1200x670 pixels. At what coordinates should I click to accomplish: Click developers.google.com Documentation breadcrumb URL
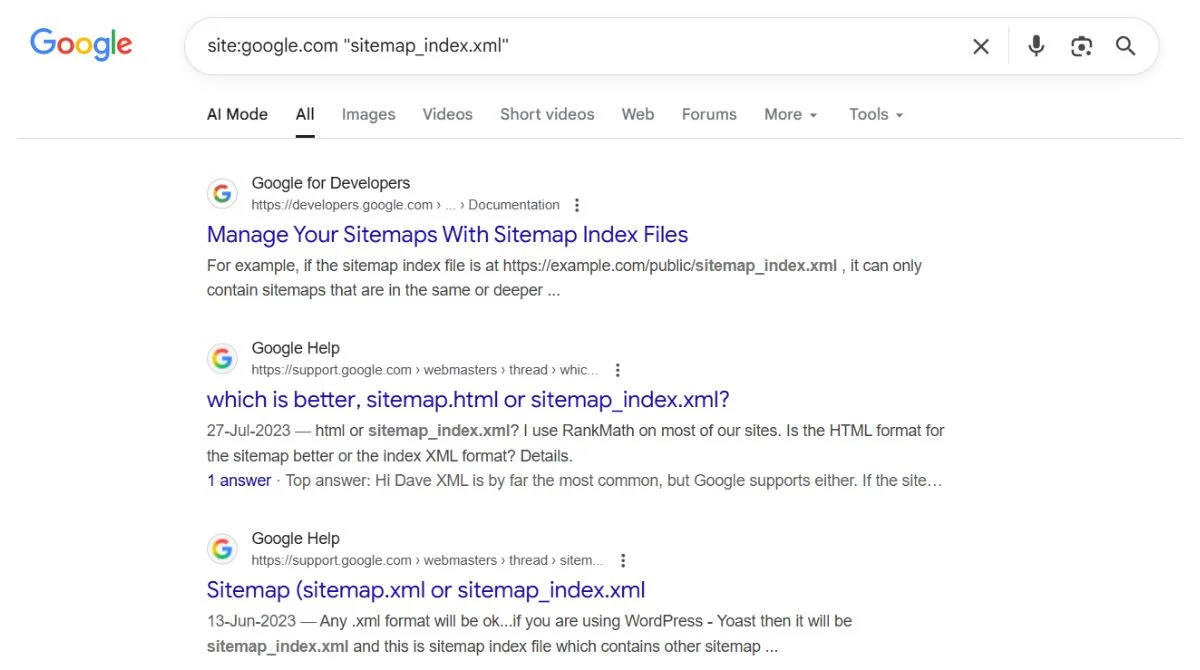click(x=405, y=205)
